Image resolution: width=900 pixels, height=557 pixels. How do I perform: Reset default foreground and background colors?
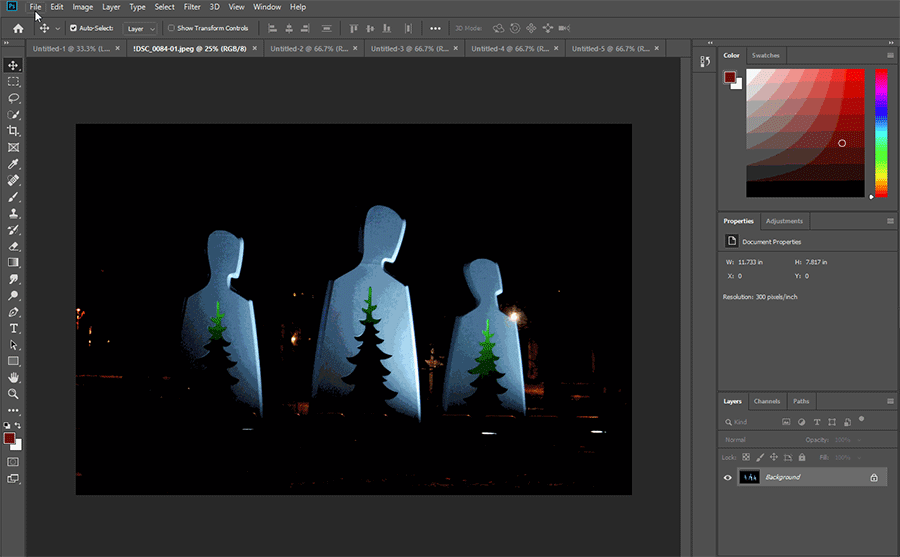point(6,426)
